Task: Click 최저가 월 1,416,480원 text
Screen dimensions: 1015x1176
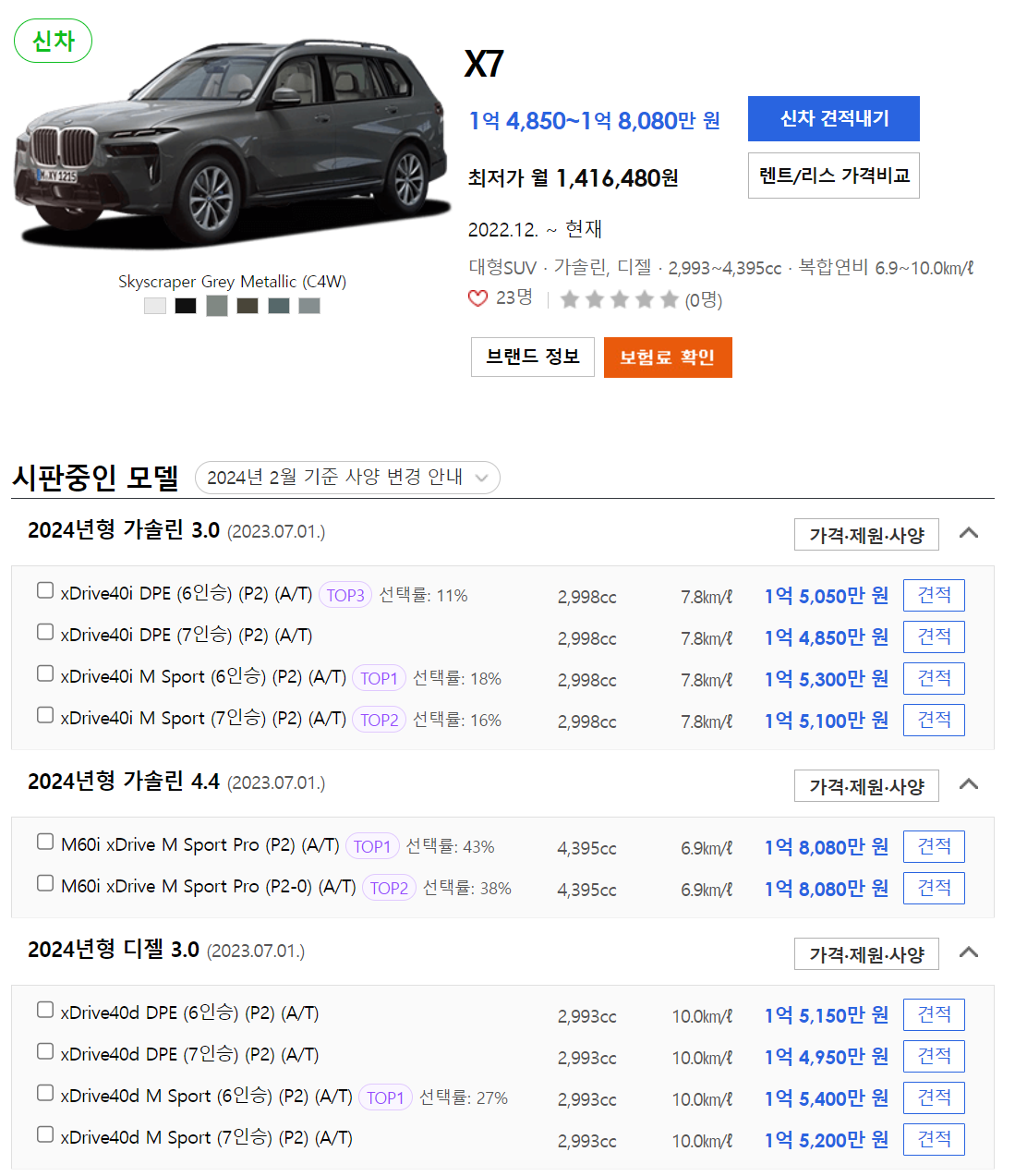Action: point(574,177)
